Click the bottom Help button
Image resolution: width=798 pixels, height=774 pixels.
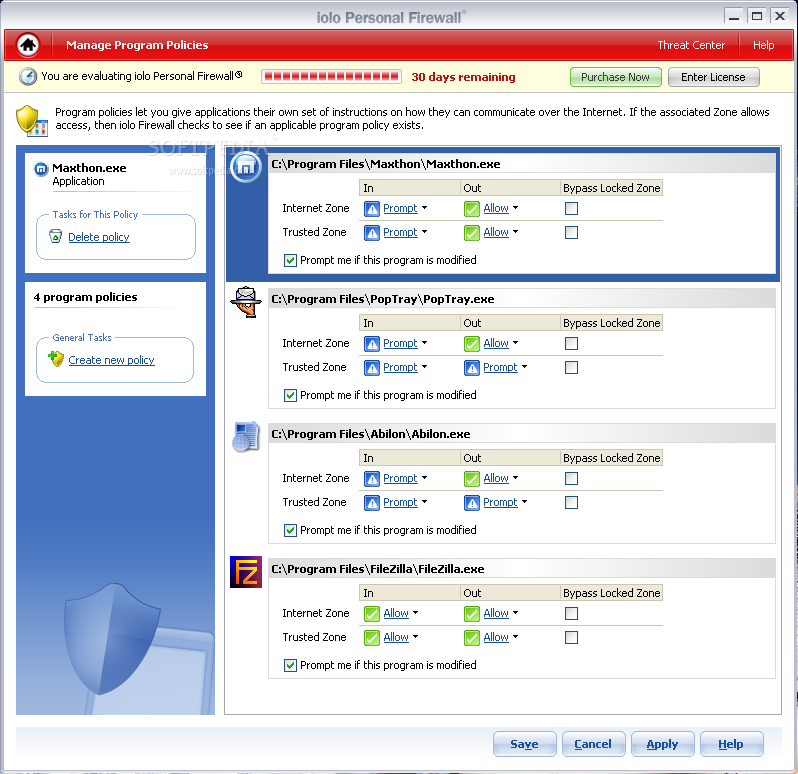(731, 744)
